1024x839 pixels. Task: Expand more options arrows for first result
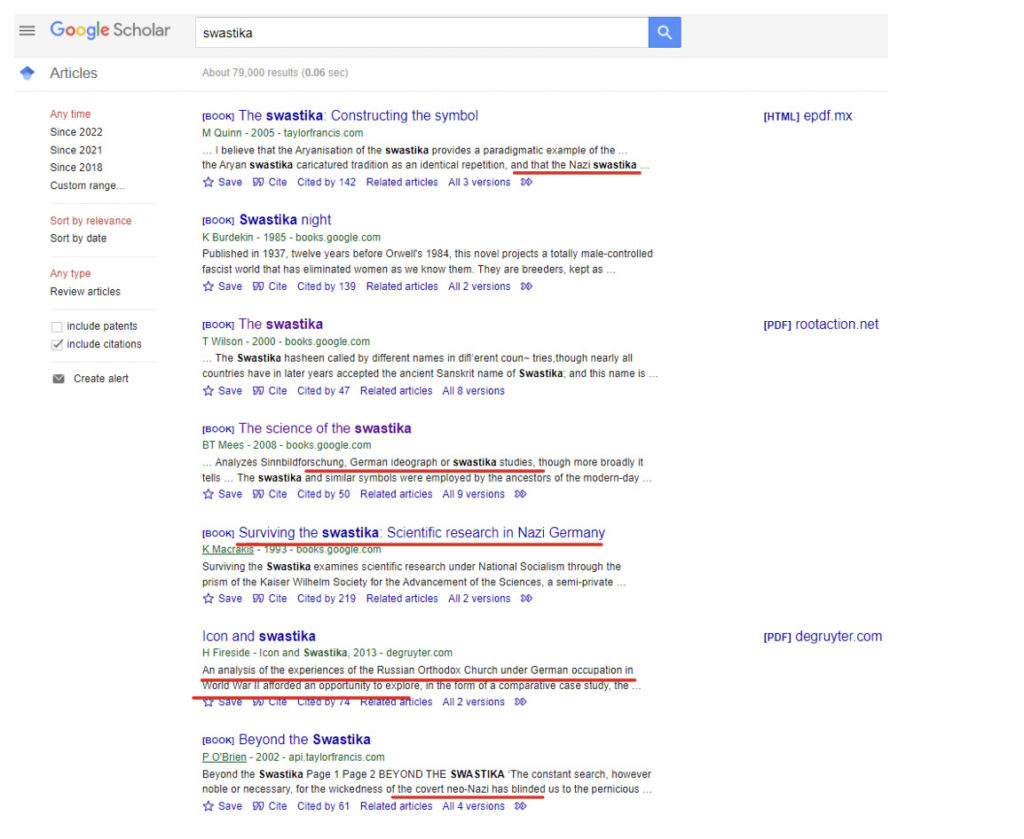tap(527, 183)
